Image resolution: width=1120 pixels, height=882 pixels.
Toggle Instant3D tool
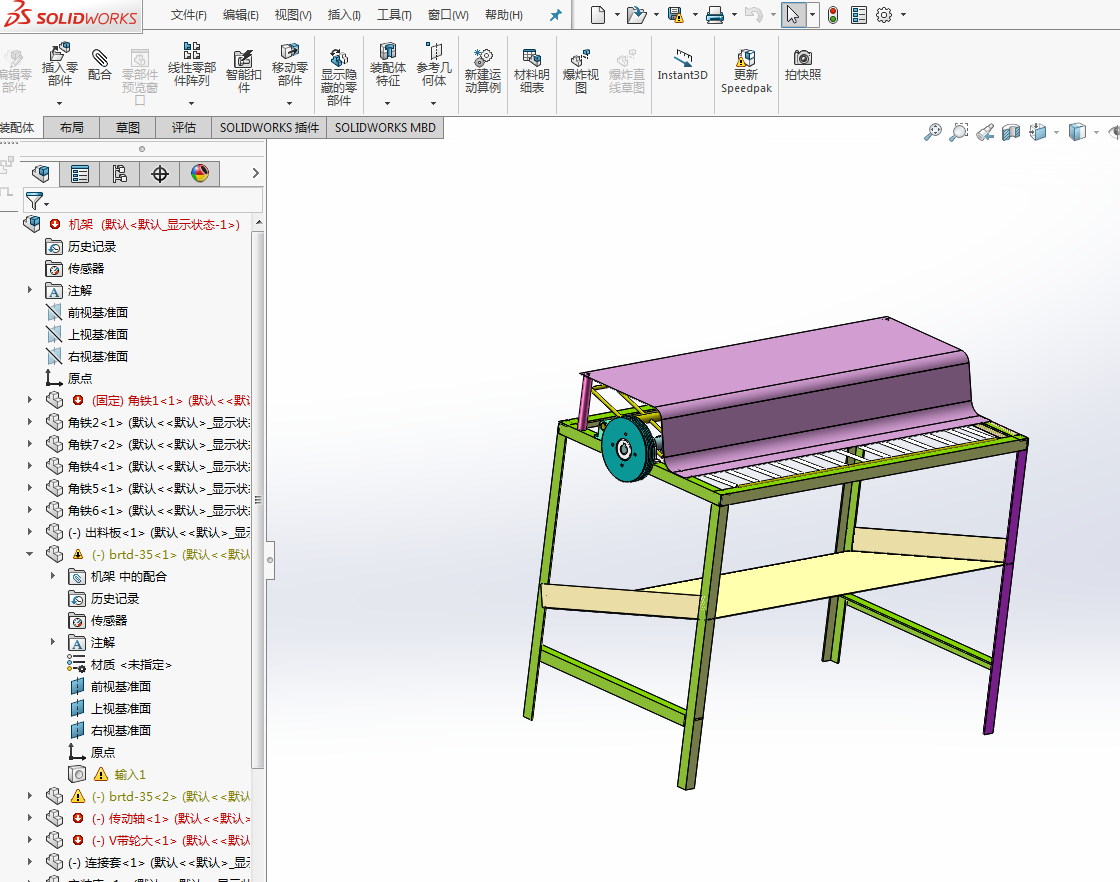tap(682, 65)
